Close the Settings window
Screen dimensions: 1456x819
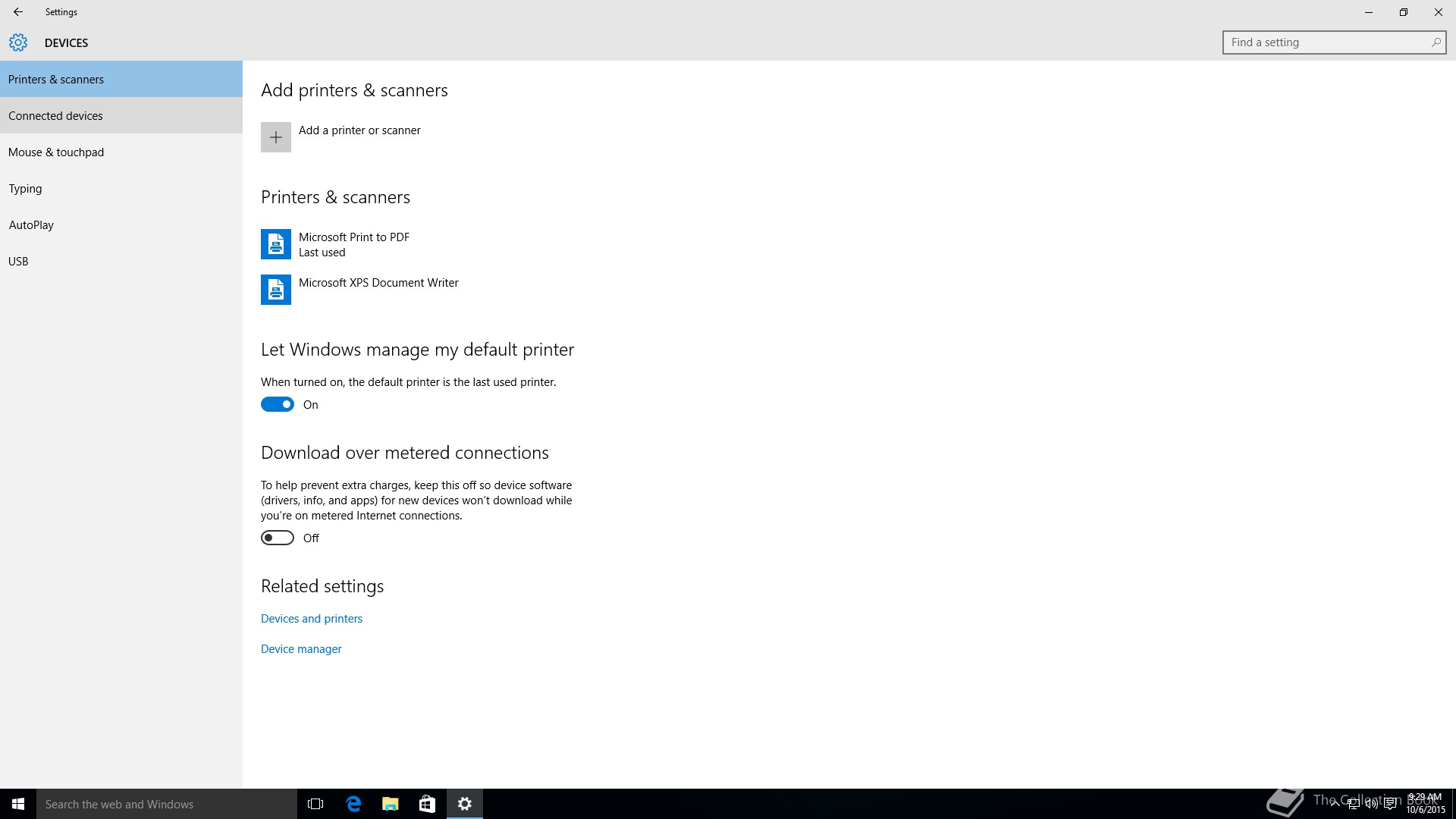tap(1439, 12)
